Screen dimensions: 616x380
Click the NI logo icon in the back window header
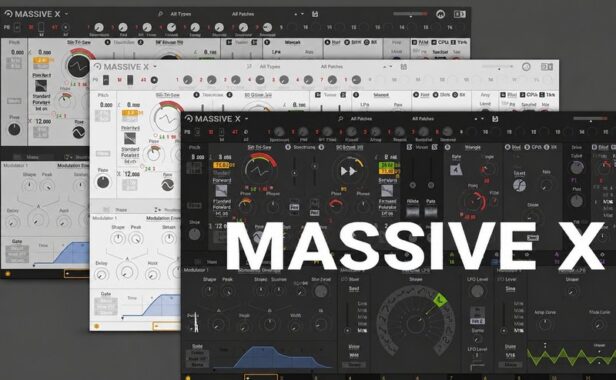pyautogui.click(x=440, y=14)
